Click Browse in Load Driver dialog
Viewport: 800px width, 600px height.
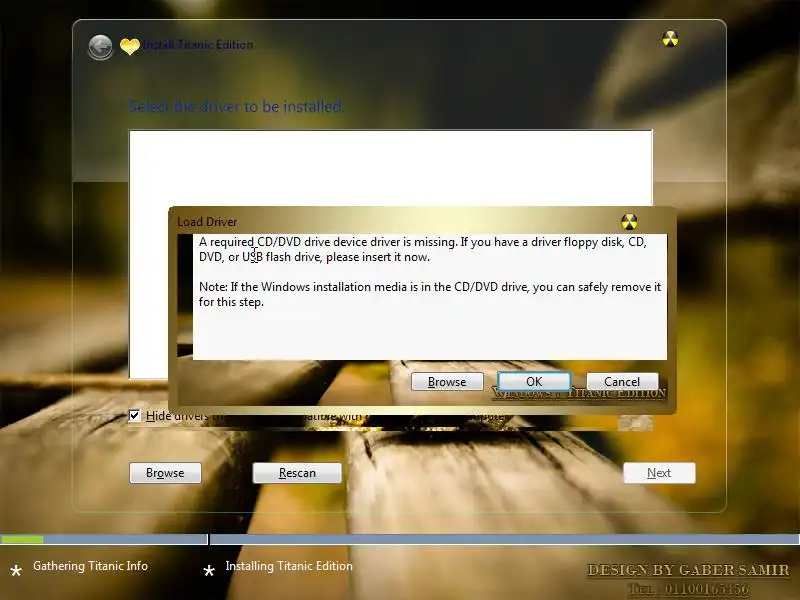[447, 382]
